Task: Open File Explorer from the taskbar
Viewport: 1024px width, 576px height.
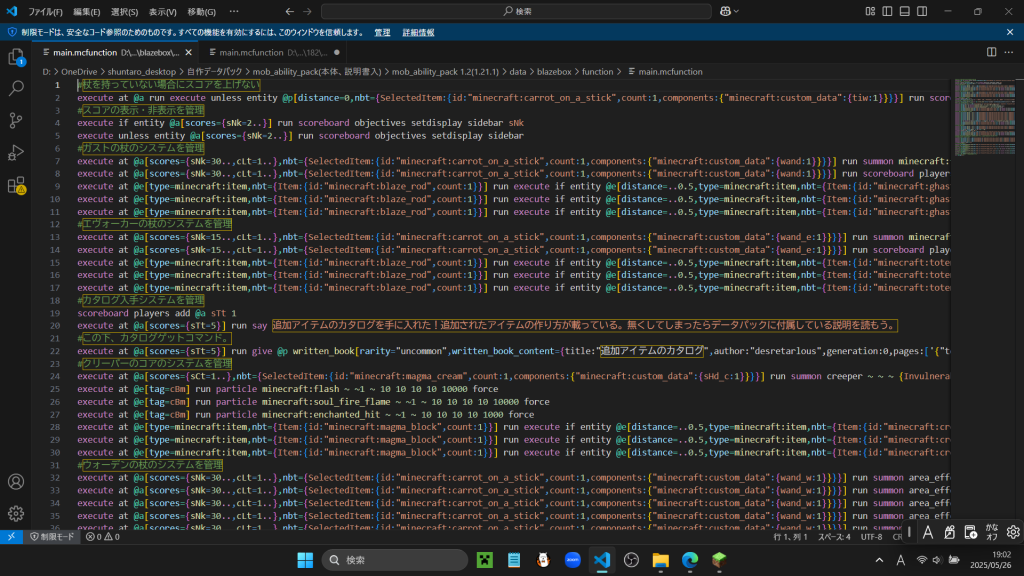Action: point(660,560)
